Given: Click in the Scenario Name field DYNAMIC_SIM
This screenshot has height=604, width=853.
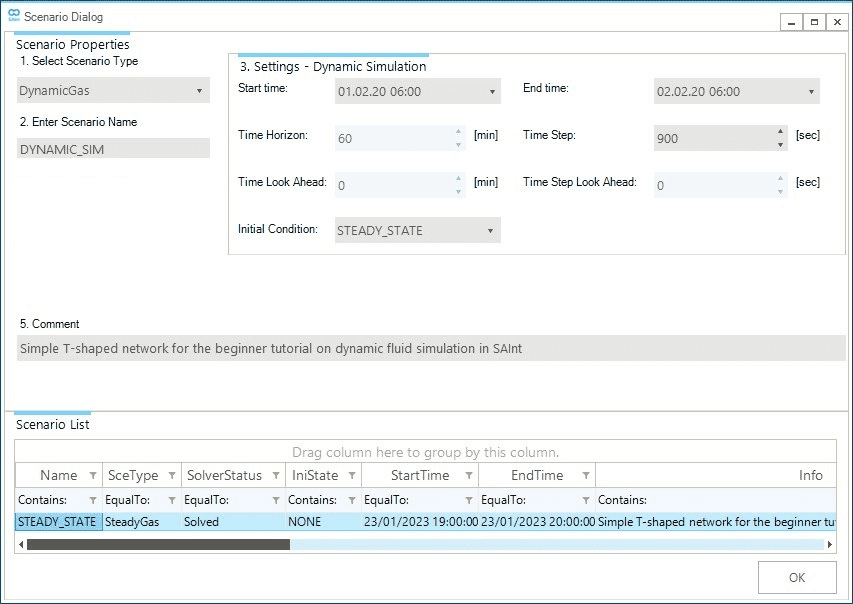Looking at the screenshot, I should click(113, 149).
